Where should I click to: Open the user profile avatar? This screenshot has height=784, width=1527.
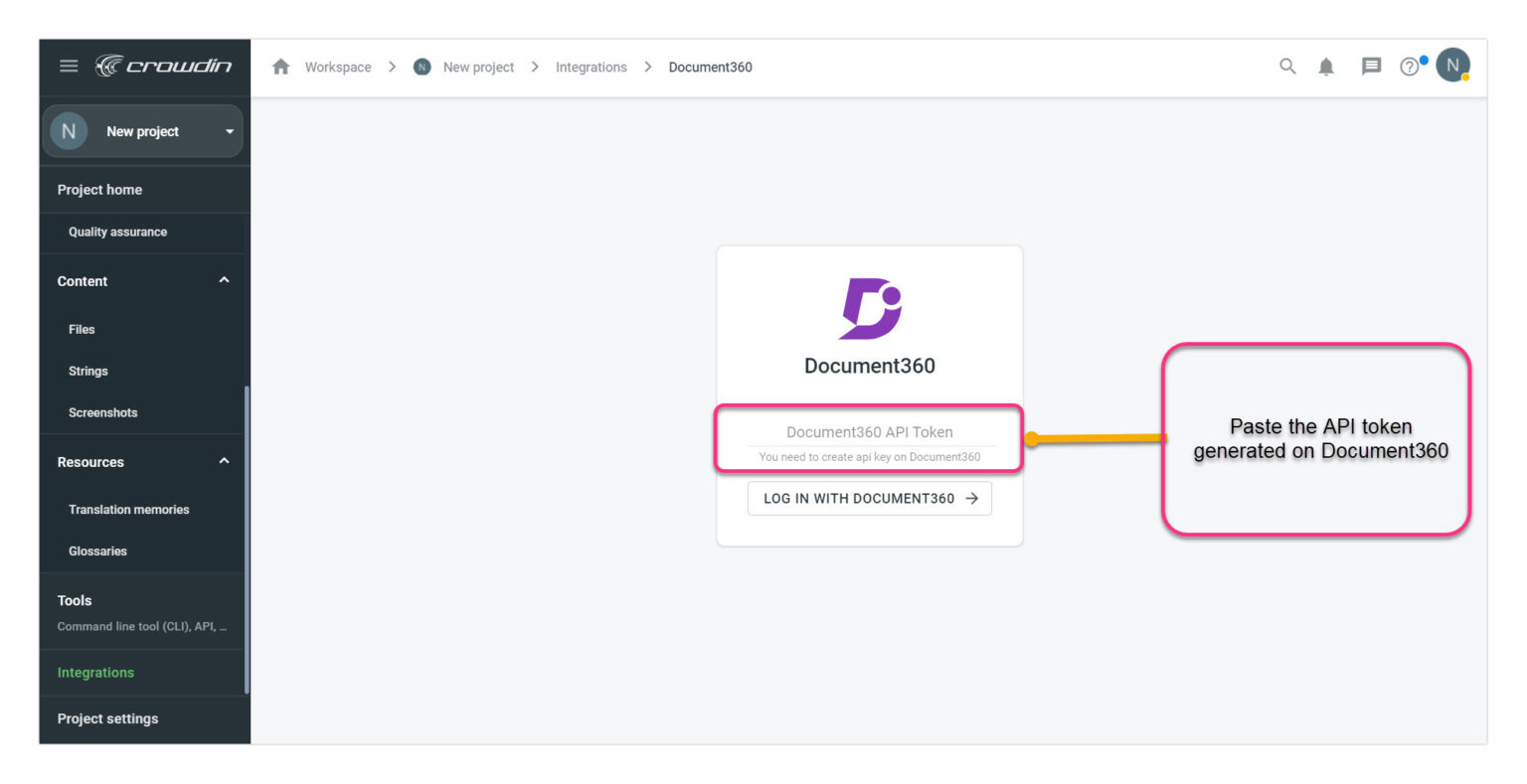pos(1453,64)
